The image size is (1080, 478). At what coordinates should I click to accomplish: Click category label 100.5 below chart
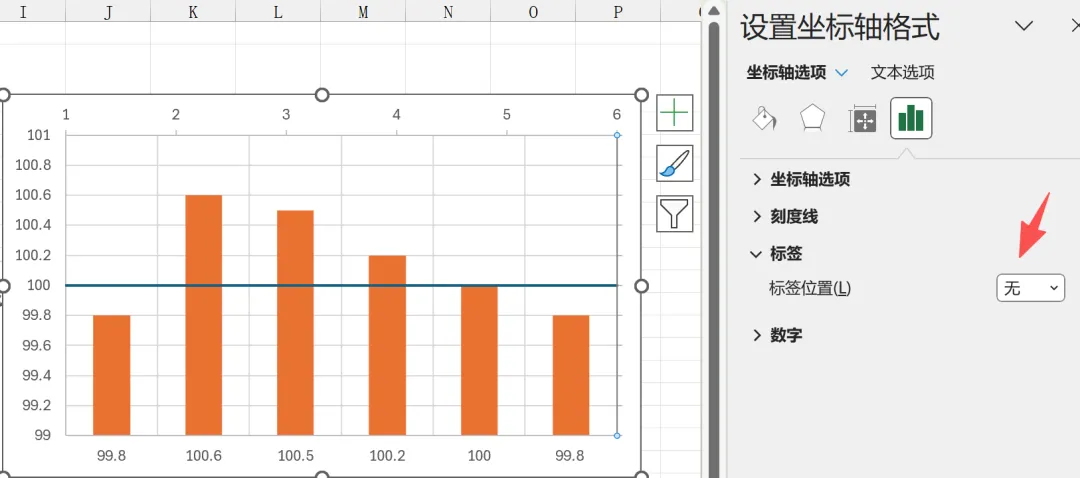295,455
